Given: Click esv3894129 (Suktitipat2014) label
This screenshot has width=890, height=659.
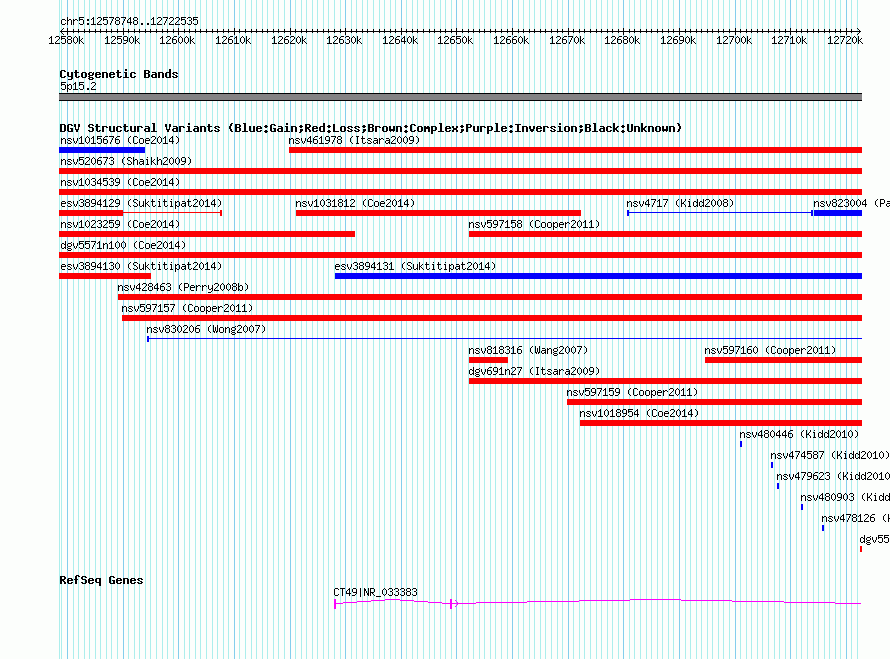Looking at the screenshot, I should click(141, 203).
